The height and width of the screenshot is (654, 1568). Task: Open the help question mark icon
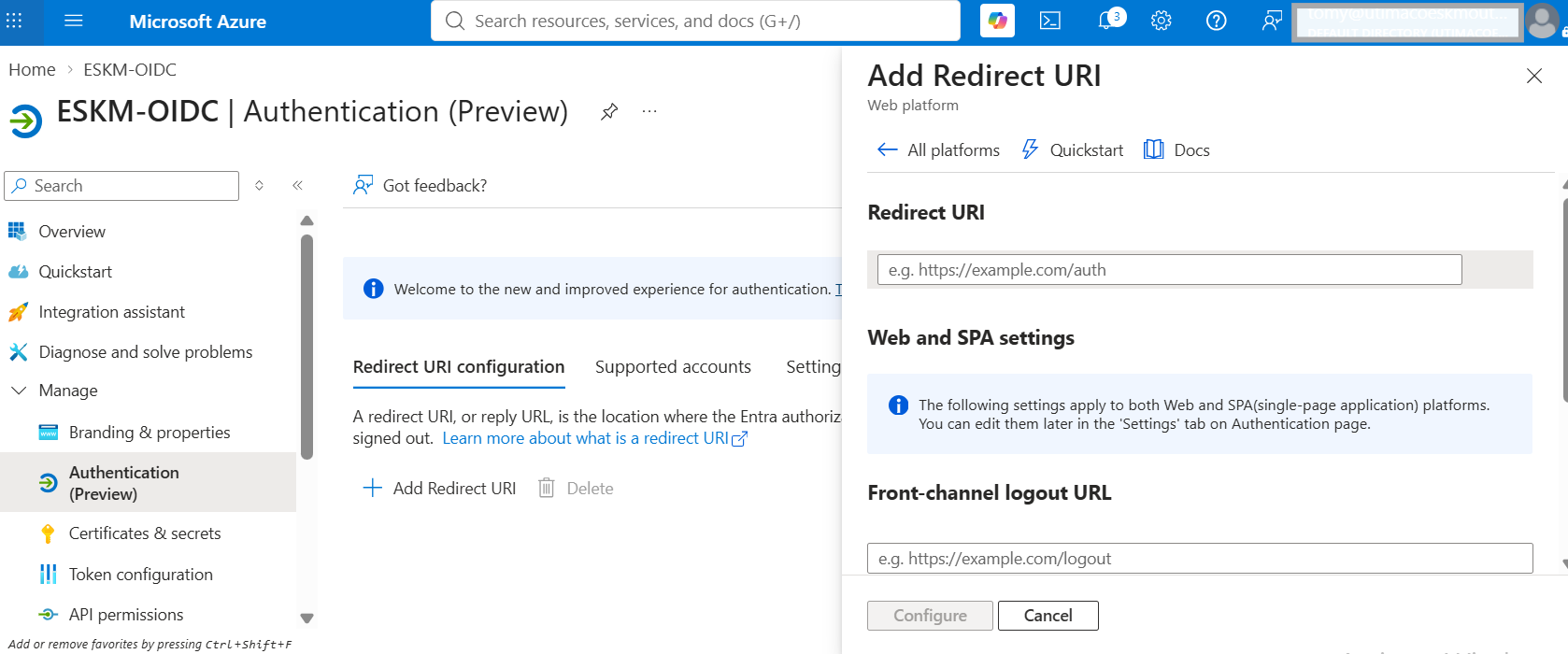click(x=1216, y=21)
